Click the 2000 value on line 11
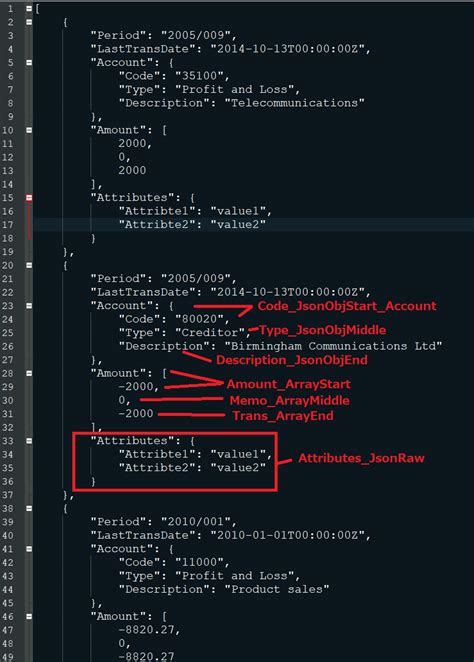The width and height of the screenshot is (474, 662). 132,143
